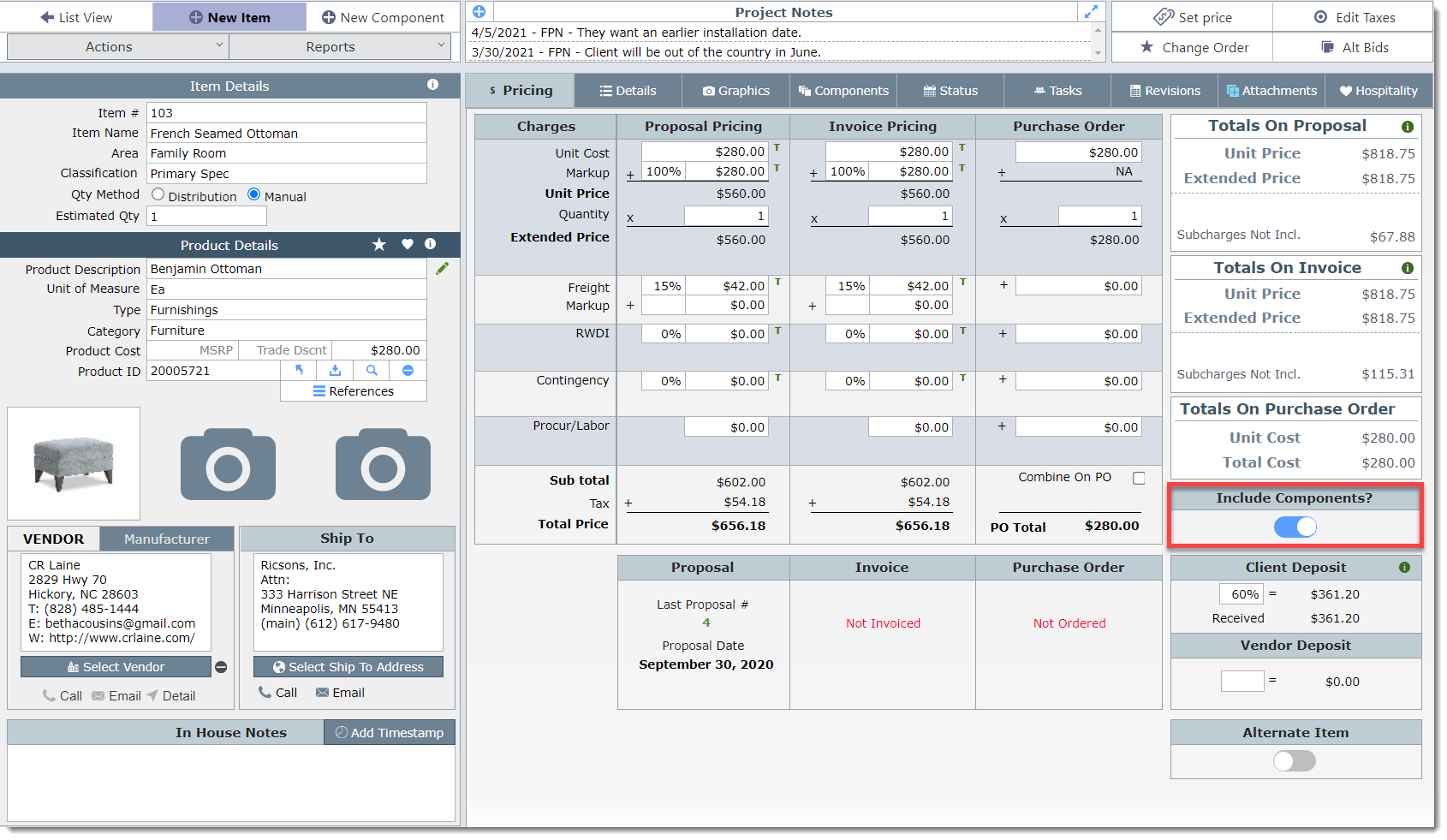Click Client Deposit percent field
The height and width of the screenshot is (840, 1447).
click(1242, 594)
